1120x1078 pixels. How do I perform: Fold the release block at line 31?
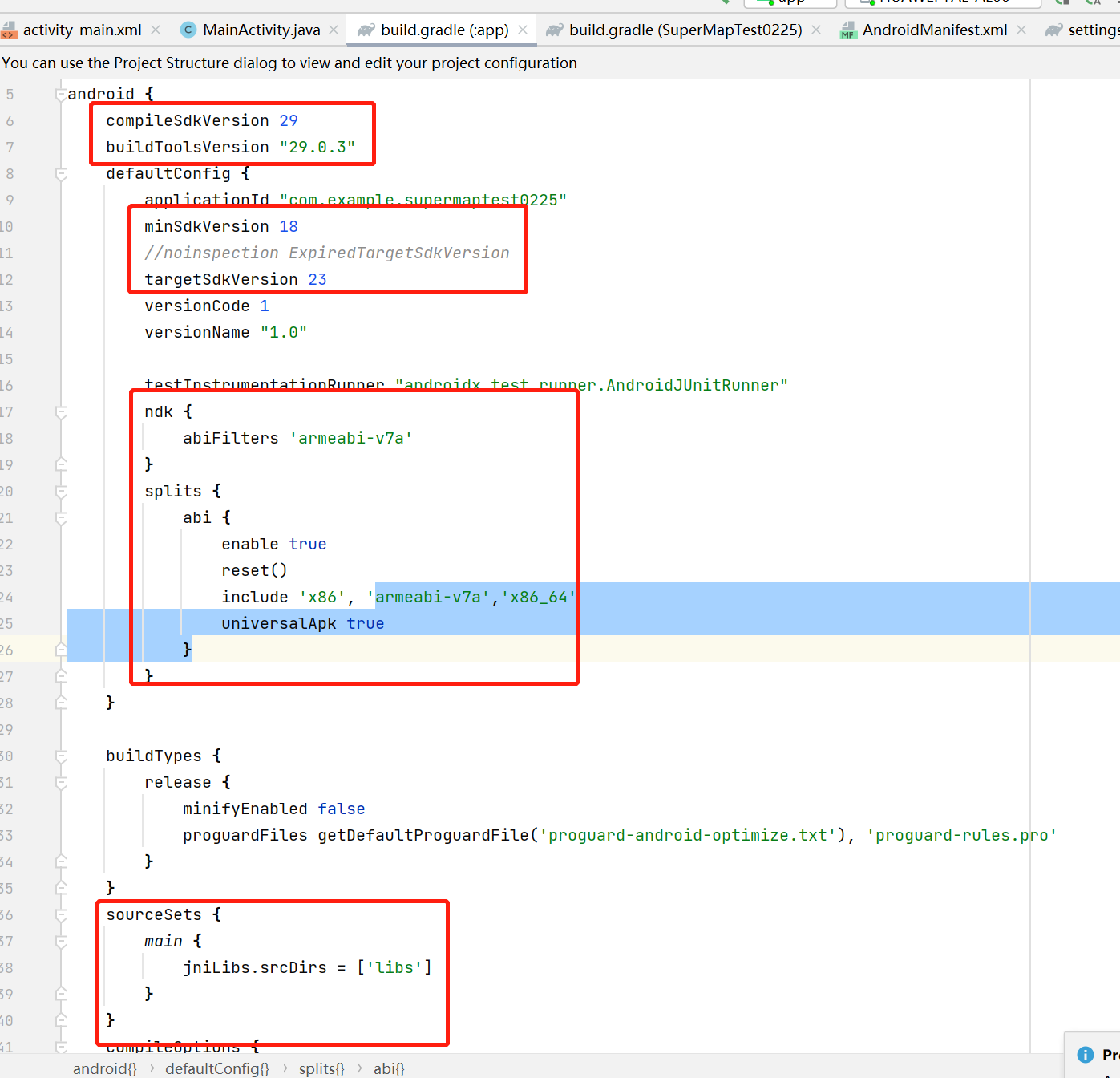61,782
